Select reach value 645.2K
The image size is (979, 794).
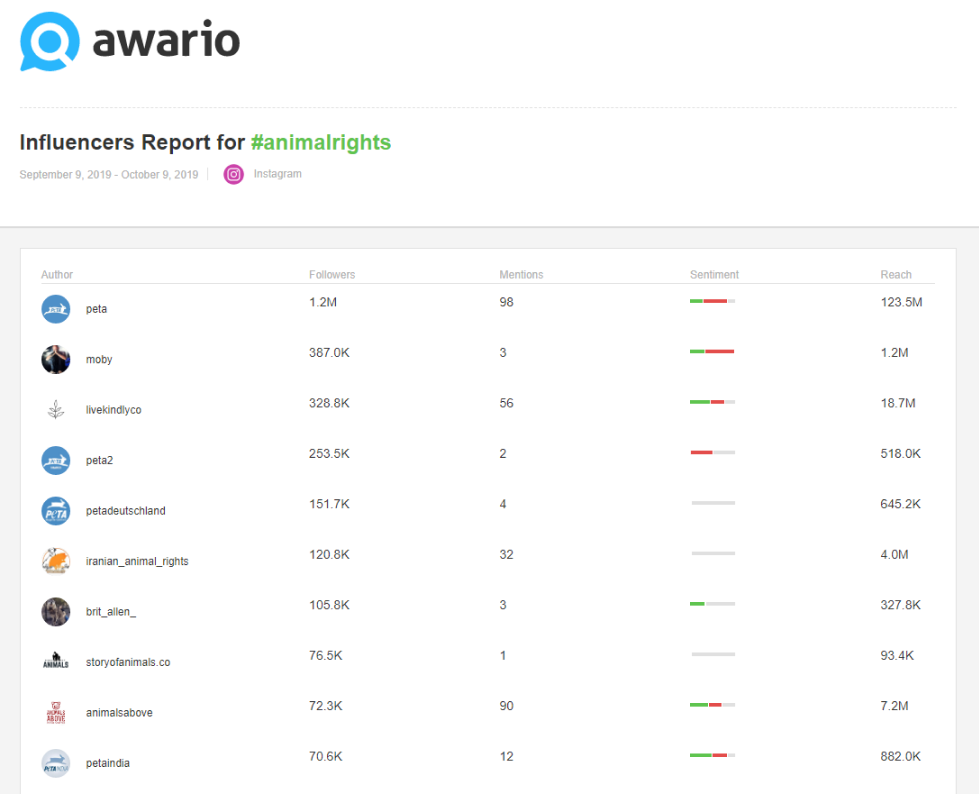(x=900, y=504)
